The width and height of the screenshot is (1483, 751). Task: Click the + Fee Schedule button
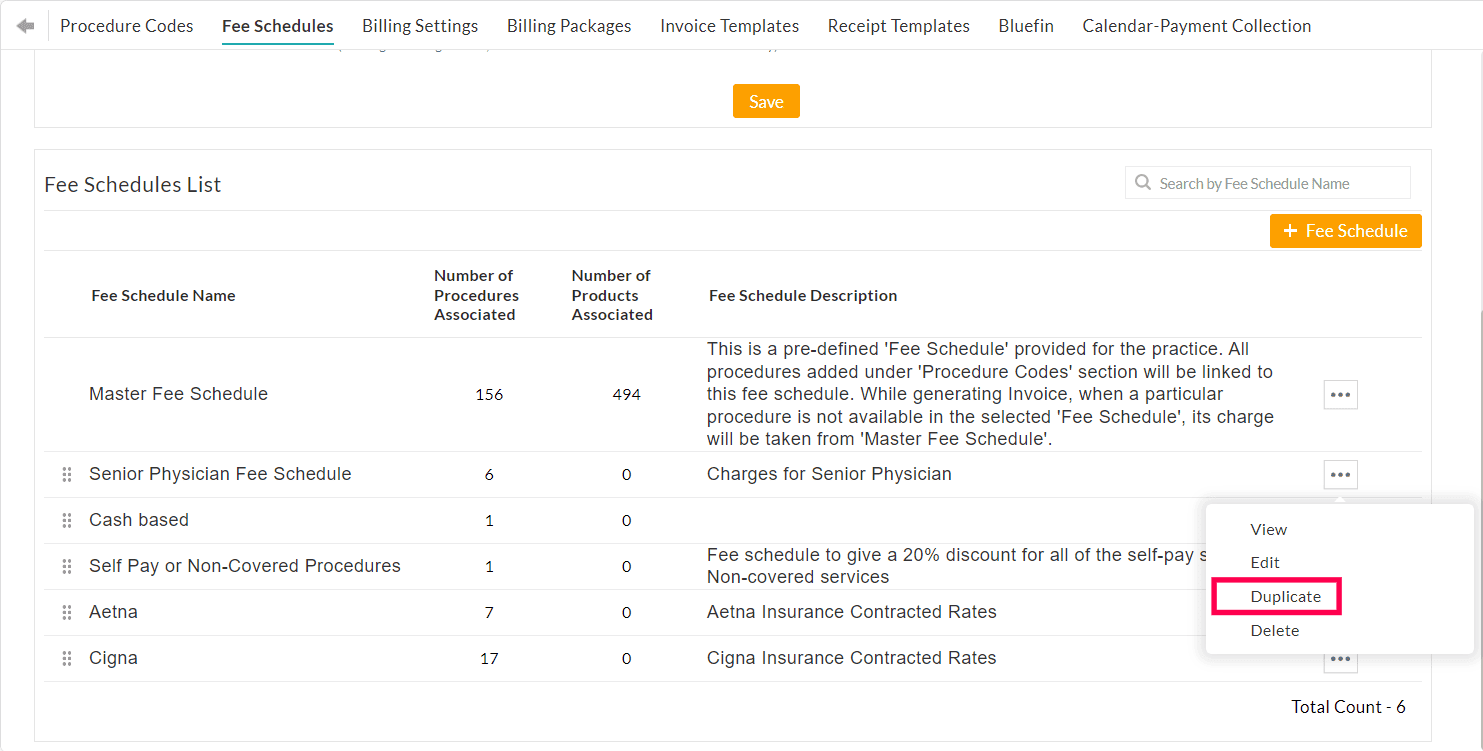(x=1345, y=231)
